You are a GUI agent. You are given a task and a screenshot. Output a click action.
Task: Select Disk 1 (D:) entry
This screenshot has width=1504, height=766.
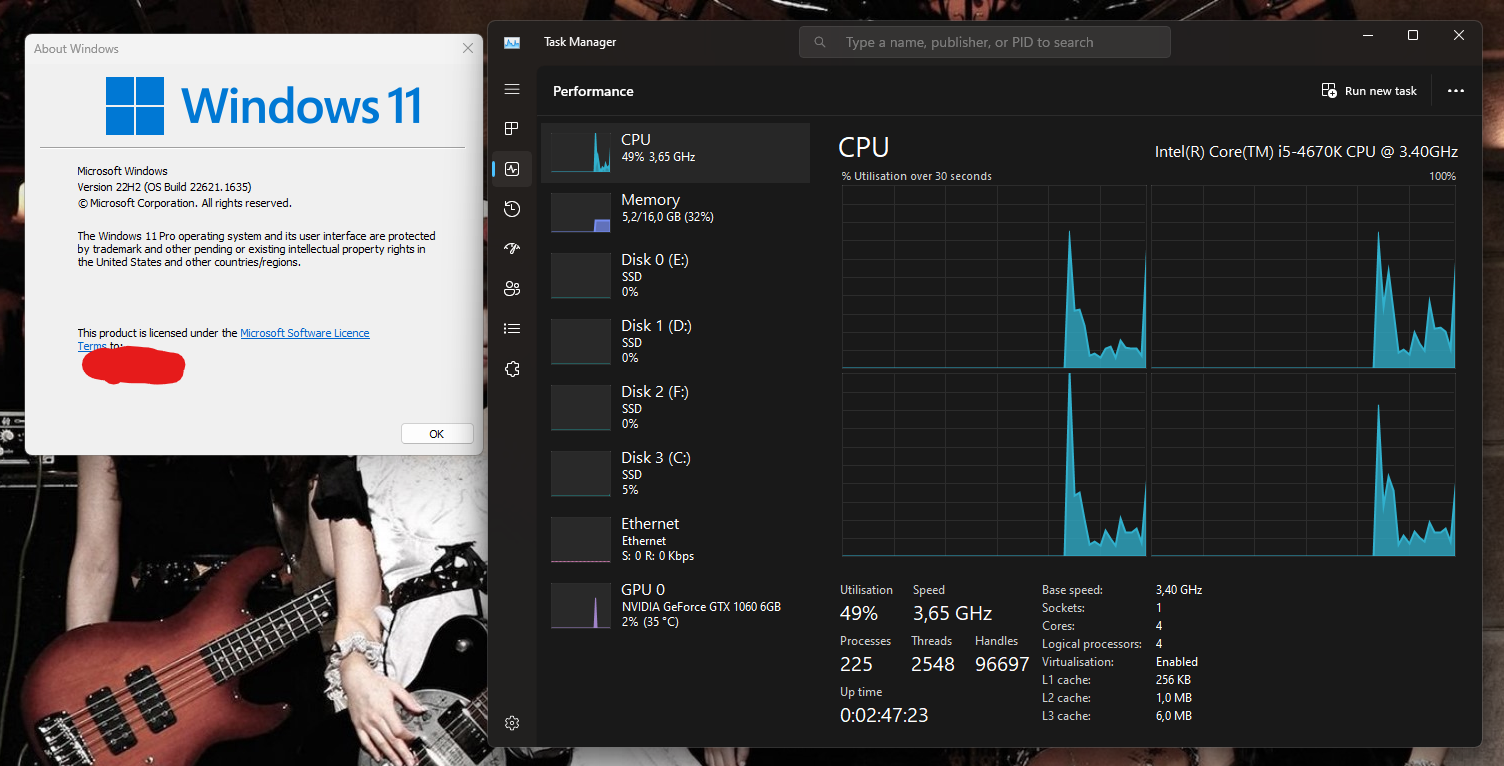point(675,341)
